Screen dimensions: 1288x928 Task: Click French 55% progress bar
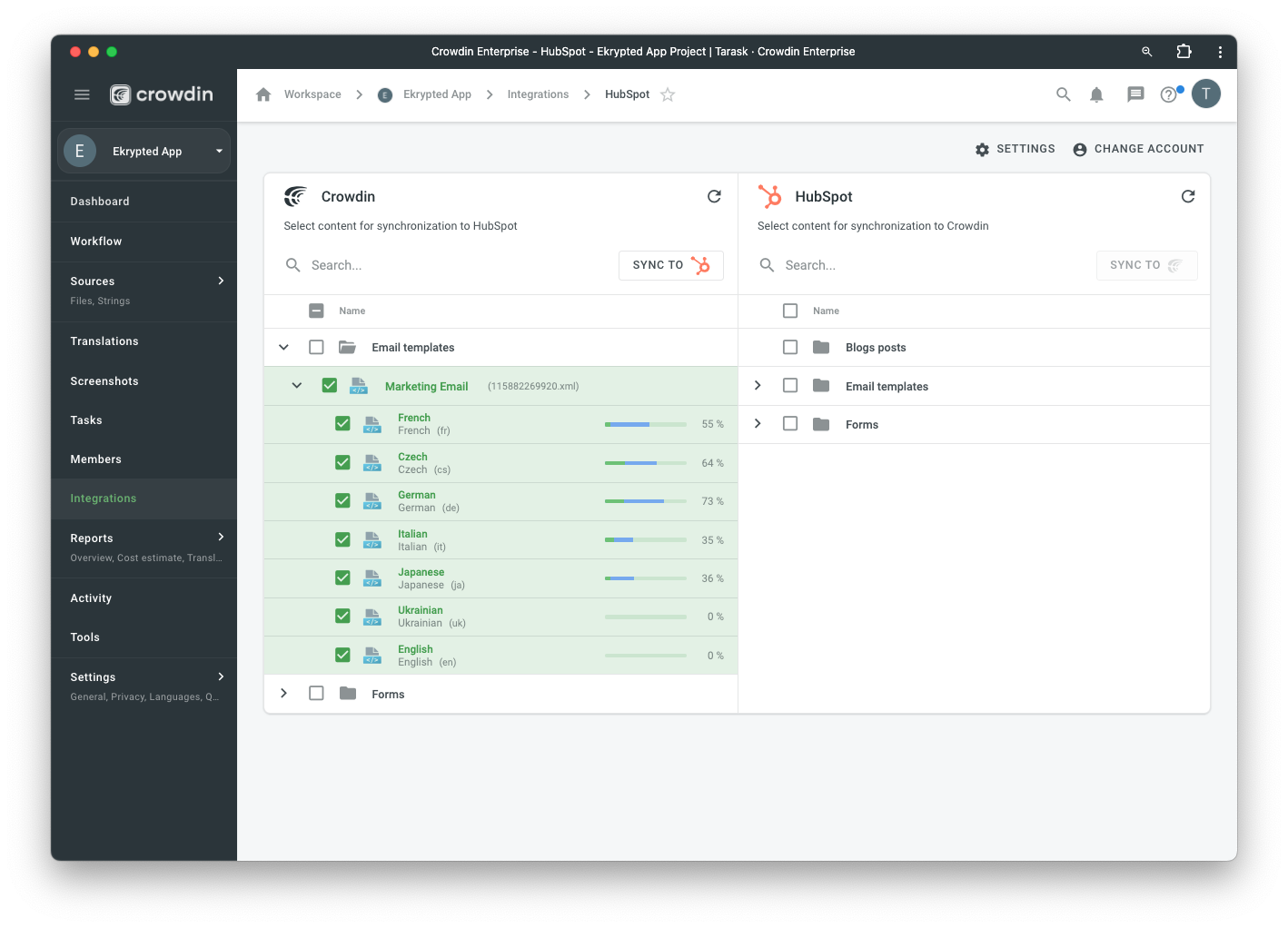(x=646, y=424)
